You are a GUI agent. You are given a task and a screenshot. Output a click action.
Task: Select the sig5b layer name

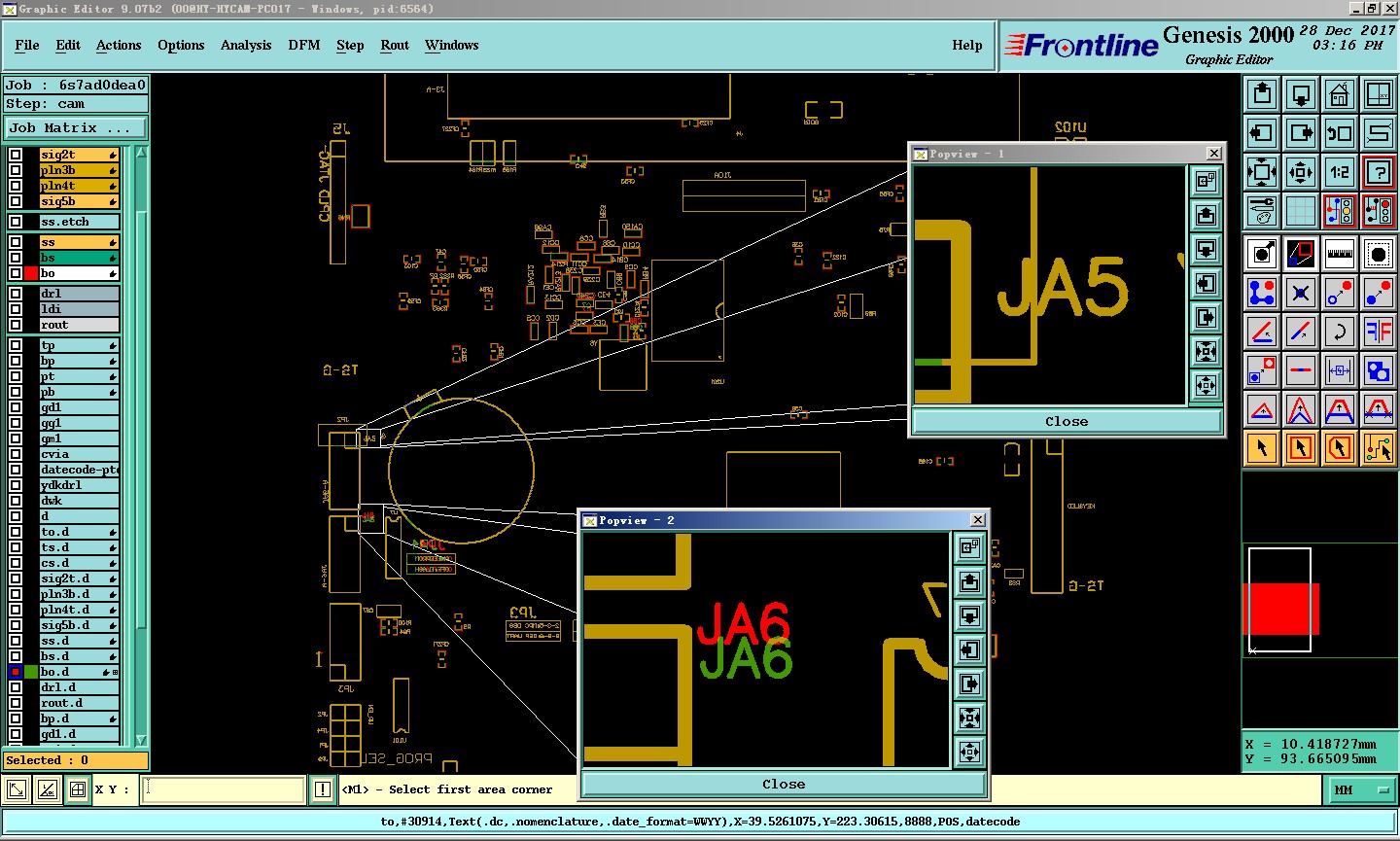[x=79, y=201]
